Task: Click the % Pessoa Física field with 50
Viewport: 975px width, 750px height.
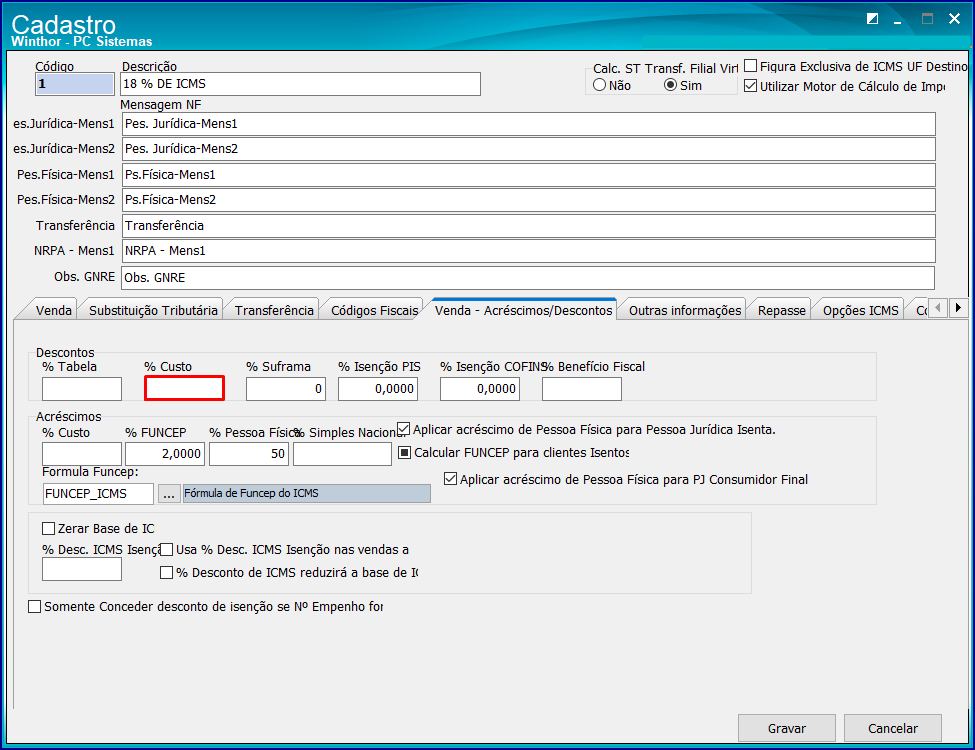Action: click(249, 454)
